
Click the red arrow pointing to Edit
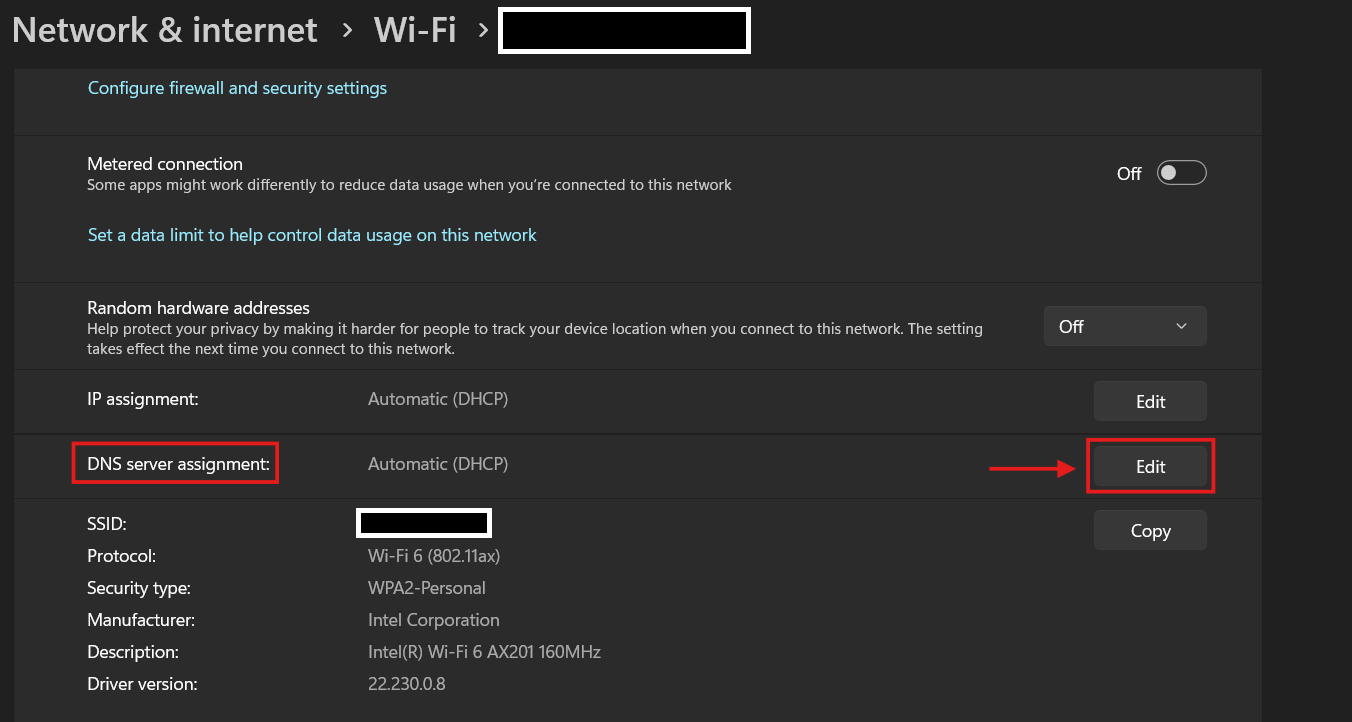pyautogui.click(x=1031, y=467)
